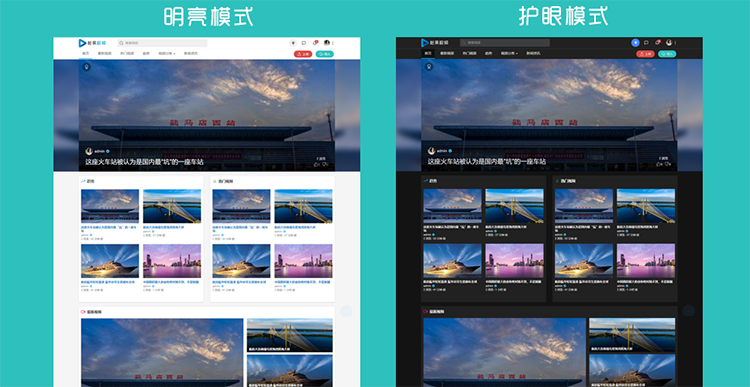
Task: Click 热门视频 section icon in dark mode
Action: pyautogui.click(x=557, y=181)
